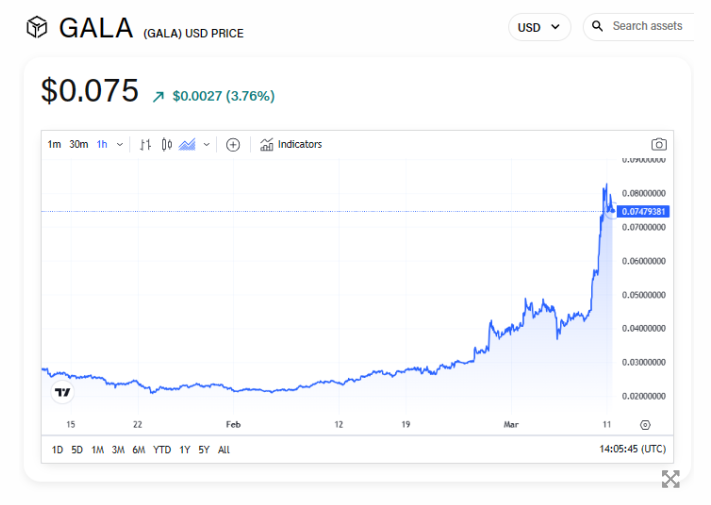Click the compare or add symbol icon
This screenshot has height=505, width=711.
(x=233, y=145)
